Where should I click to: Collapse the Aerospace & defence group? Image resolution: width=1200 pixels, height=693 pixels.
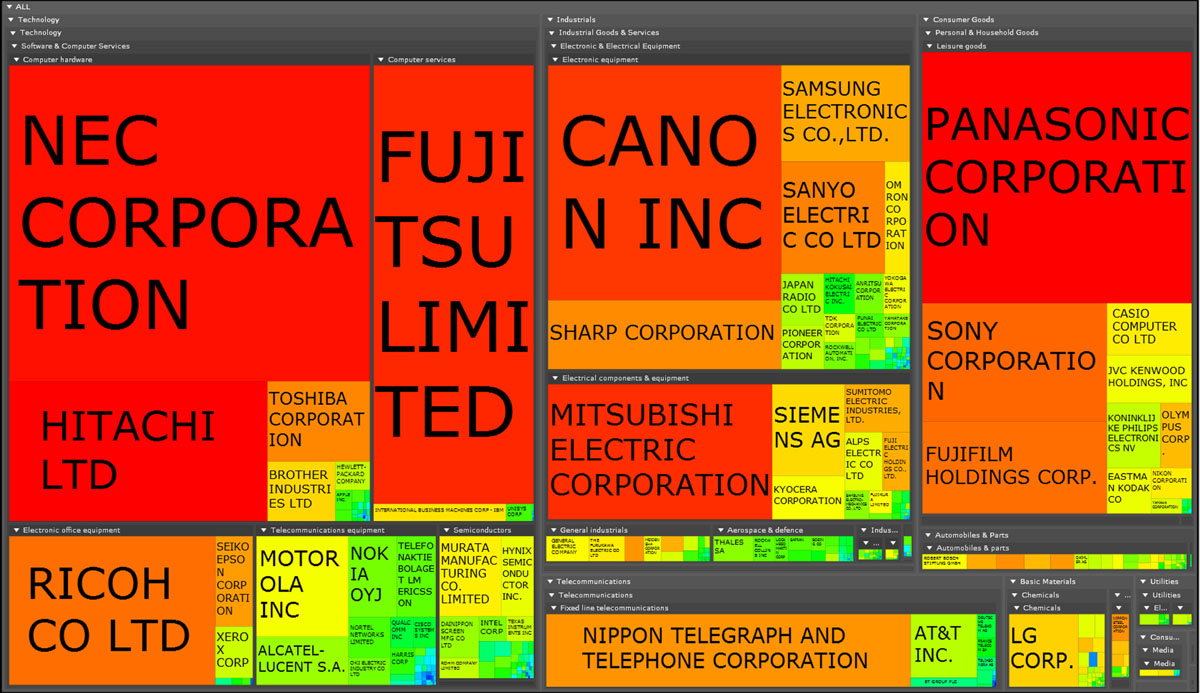[x=720, y=531]
